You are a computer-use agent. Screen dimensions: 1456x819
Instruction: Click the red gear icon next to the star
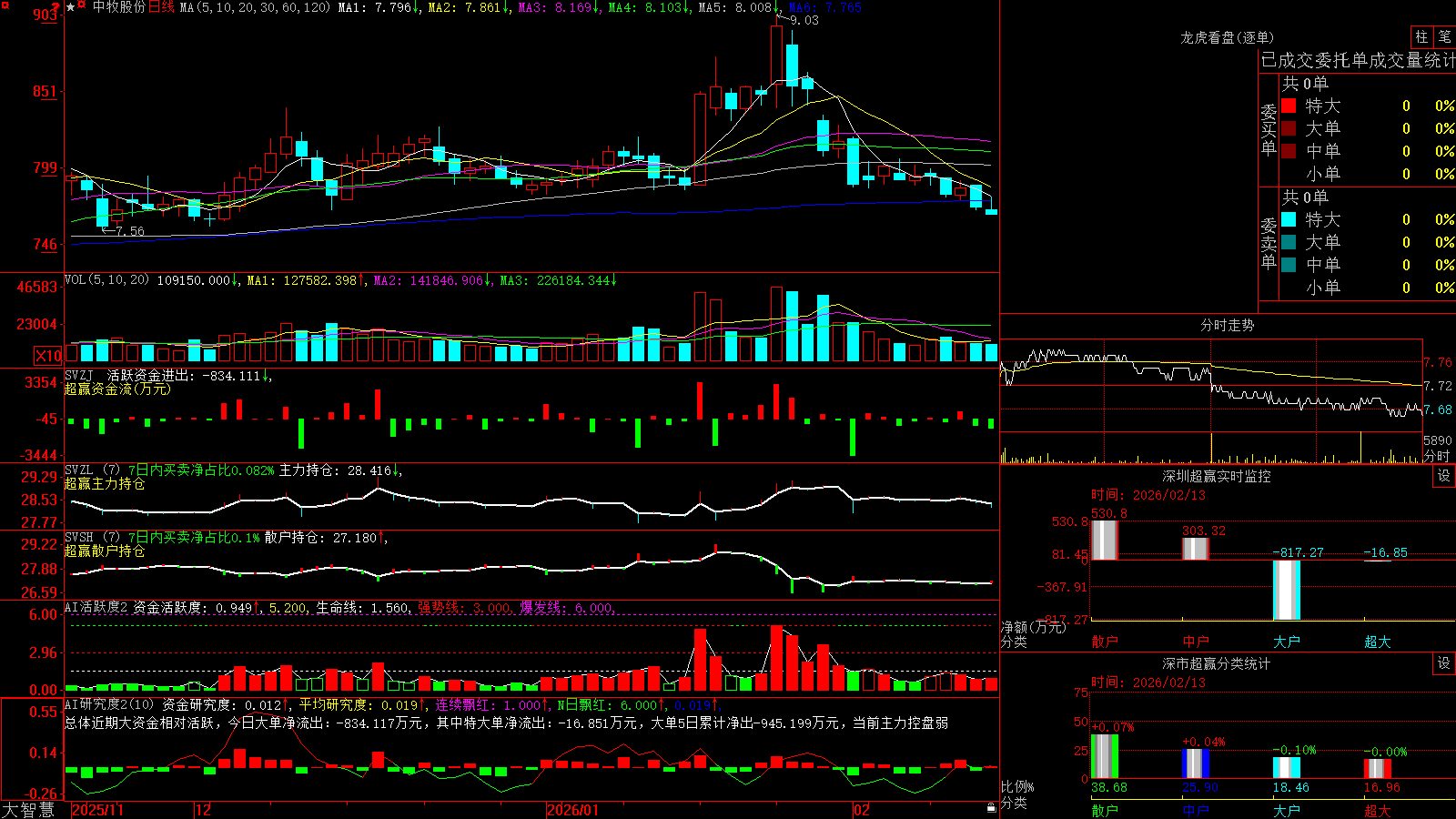coord(82,6)
